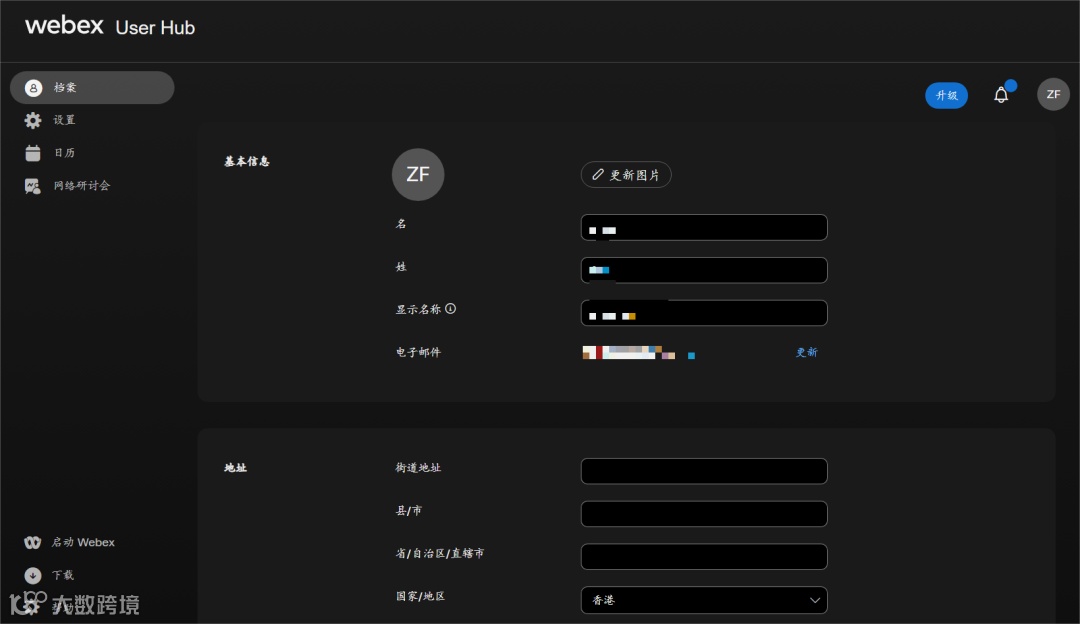Focus the 姓 last name field

[704, 270]
